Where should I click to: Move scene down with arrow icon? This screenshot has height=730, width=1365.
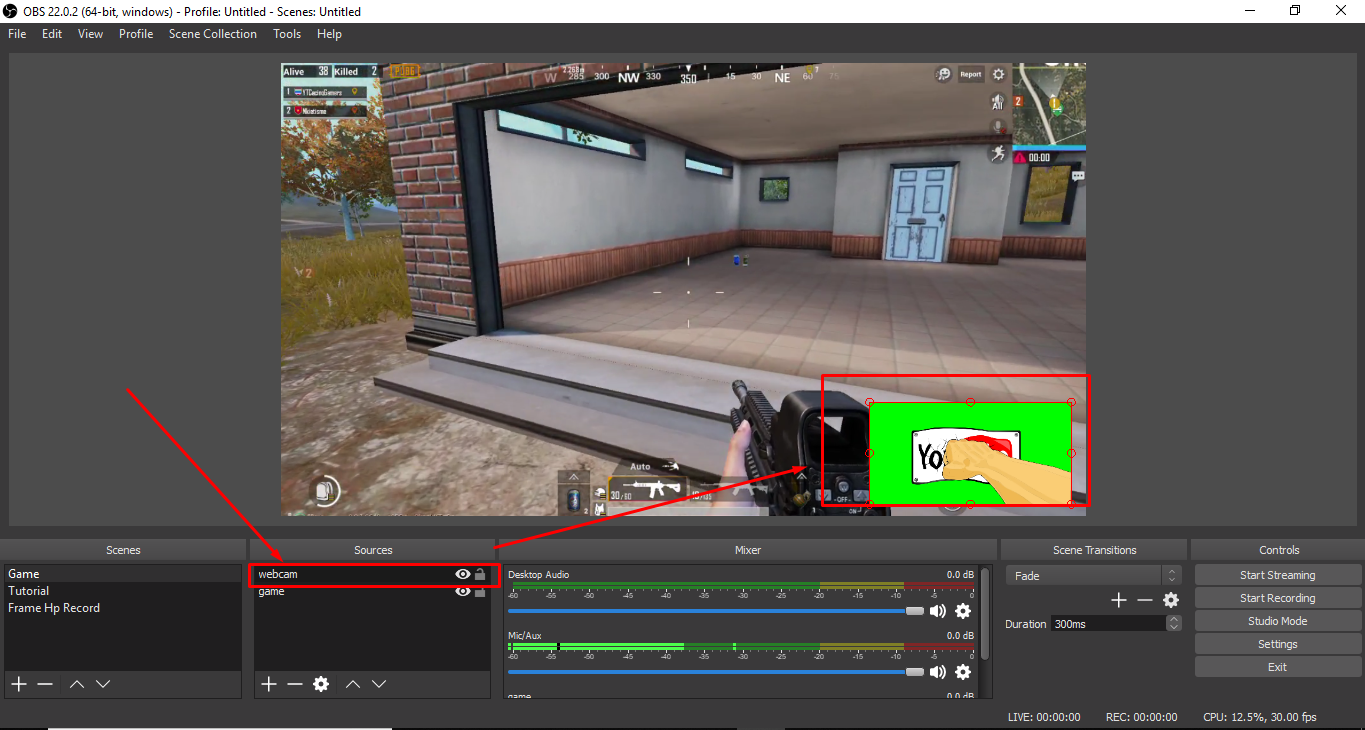click(x=102, y=684)
